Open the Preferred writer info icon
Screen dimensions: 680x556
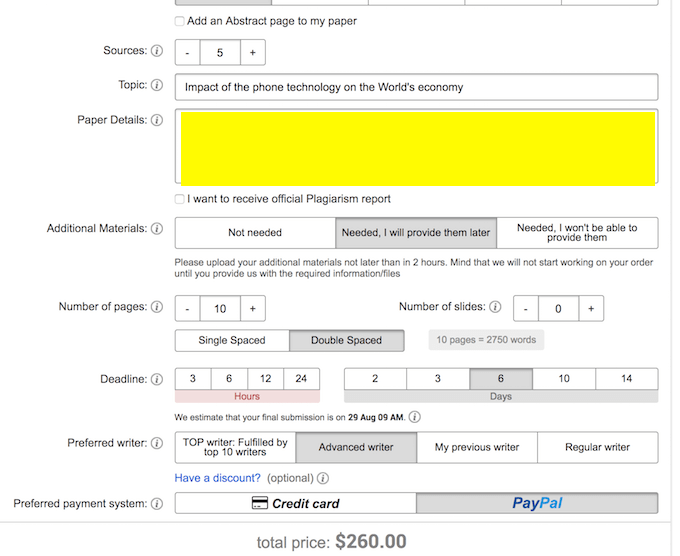157,443
